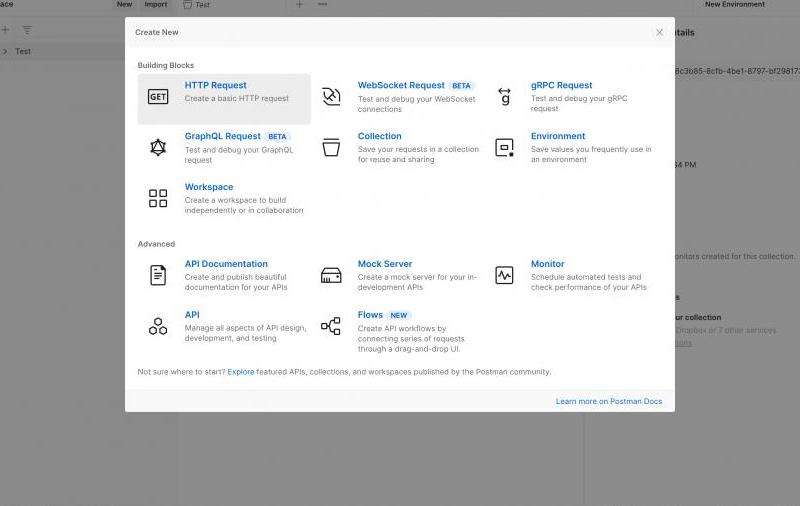Click BETA badge beside GraphQL Request
This screenshot has width=800, height=506.
277,137
